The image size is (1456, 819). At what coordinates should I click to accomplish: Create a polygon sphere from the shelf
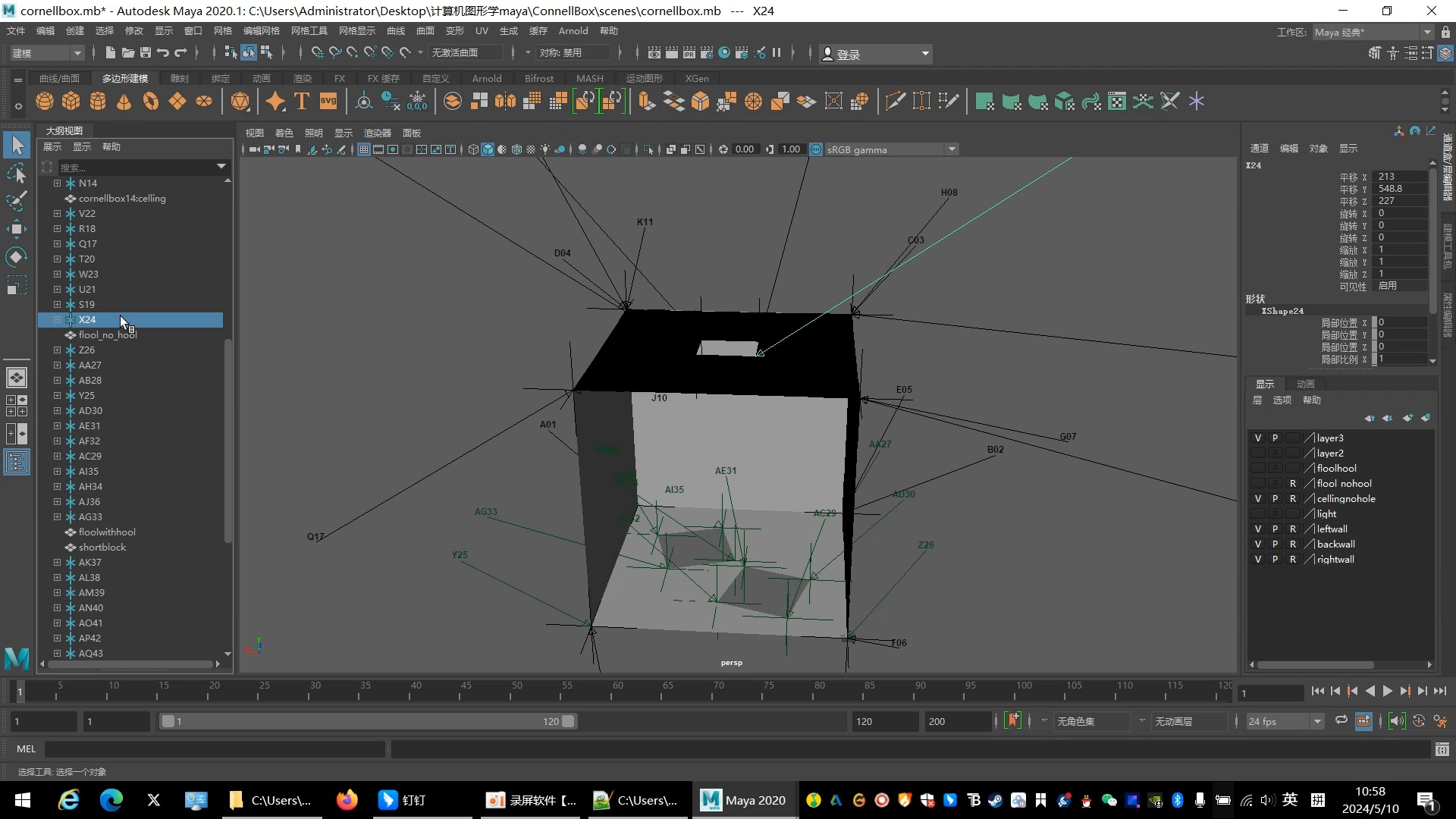[45, 101]
